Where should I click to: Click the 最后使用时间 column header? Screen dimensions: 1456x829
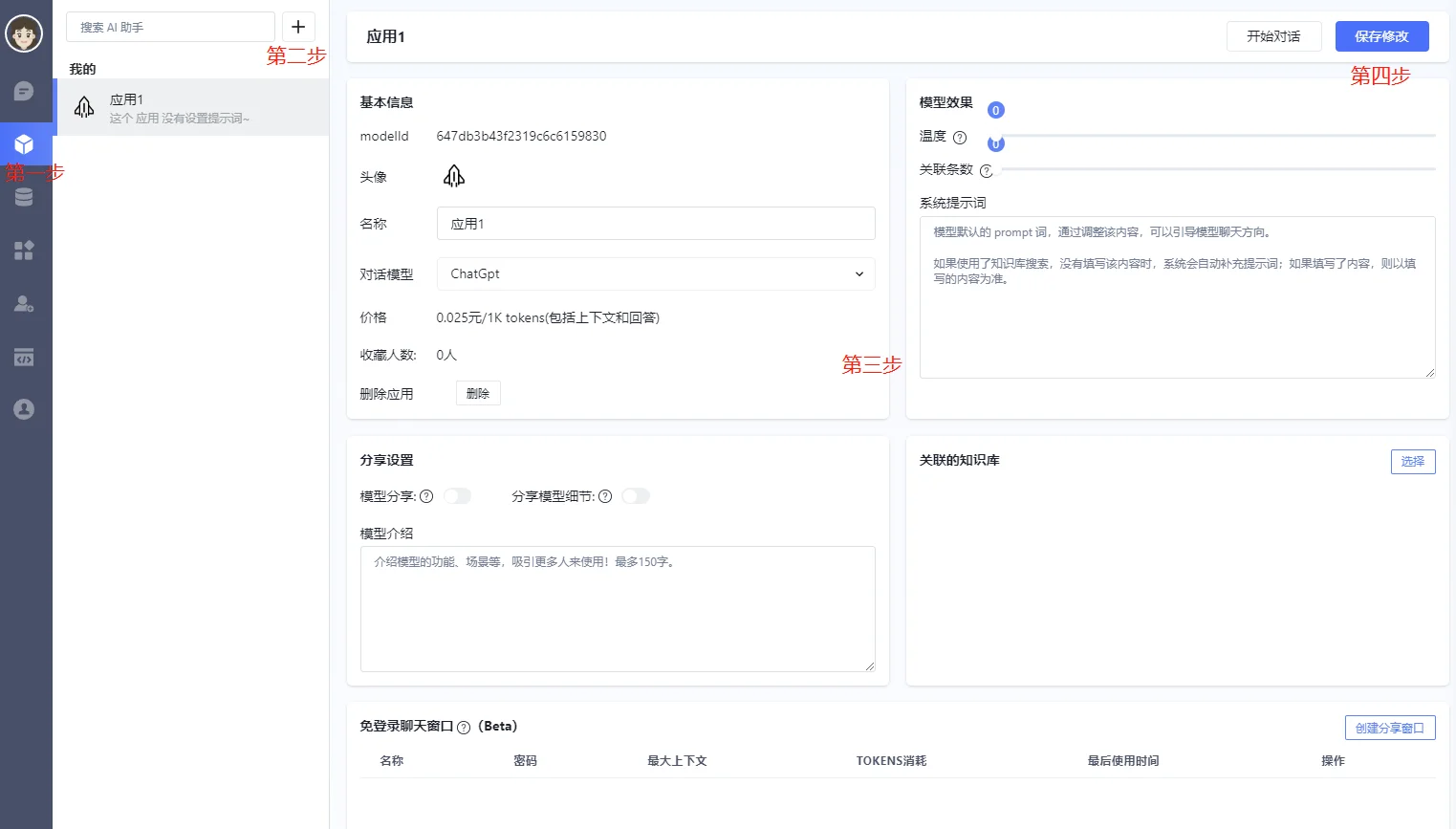coord(1123,761)
